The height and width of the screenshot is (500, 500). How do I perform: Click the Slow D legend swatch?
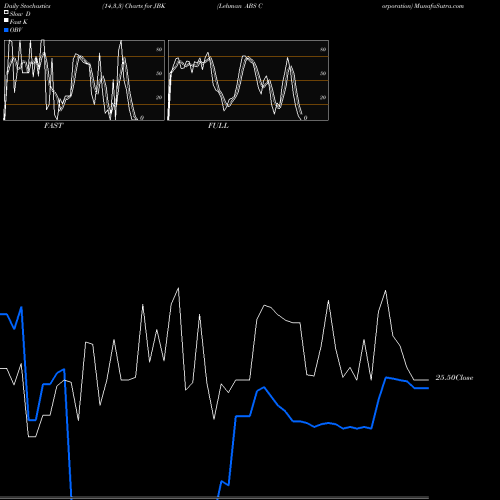pyautogui.click(x=6, y=13)
